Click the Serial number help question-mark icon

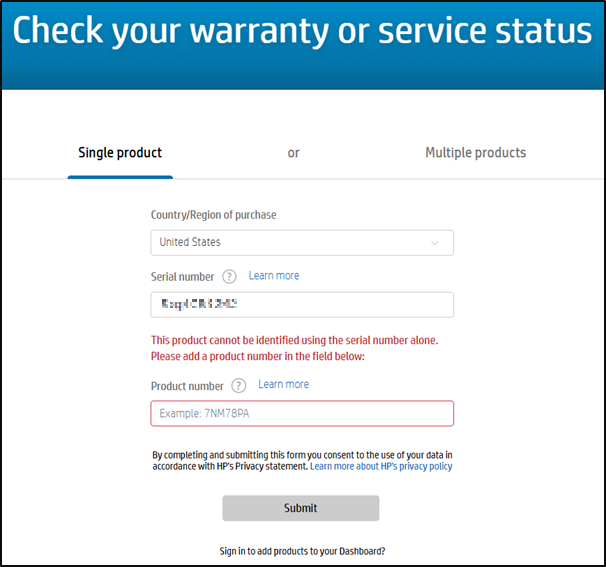(229, 277)
